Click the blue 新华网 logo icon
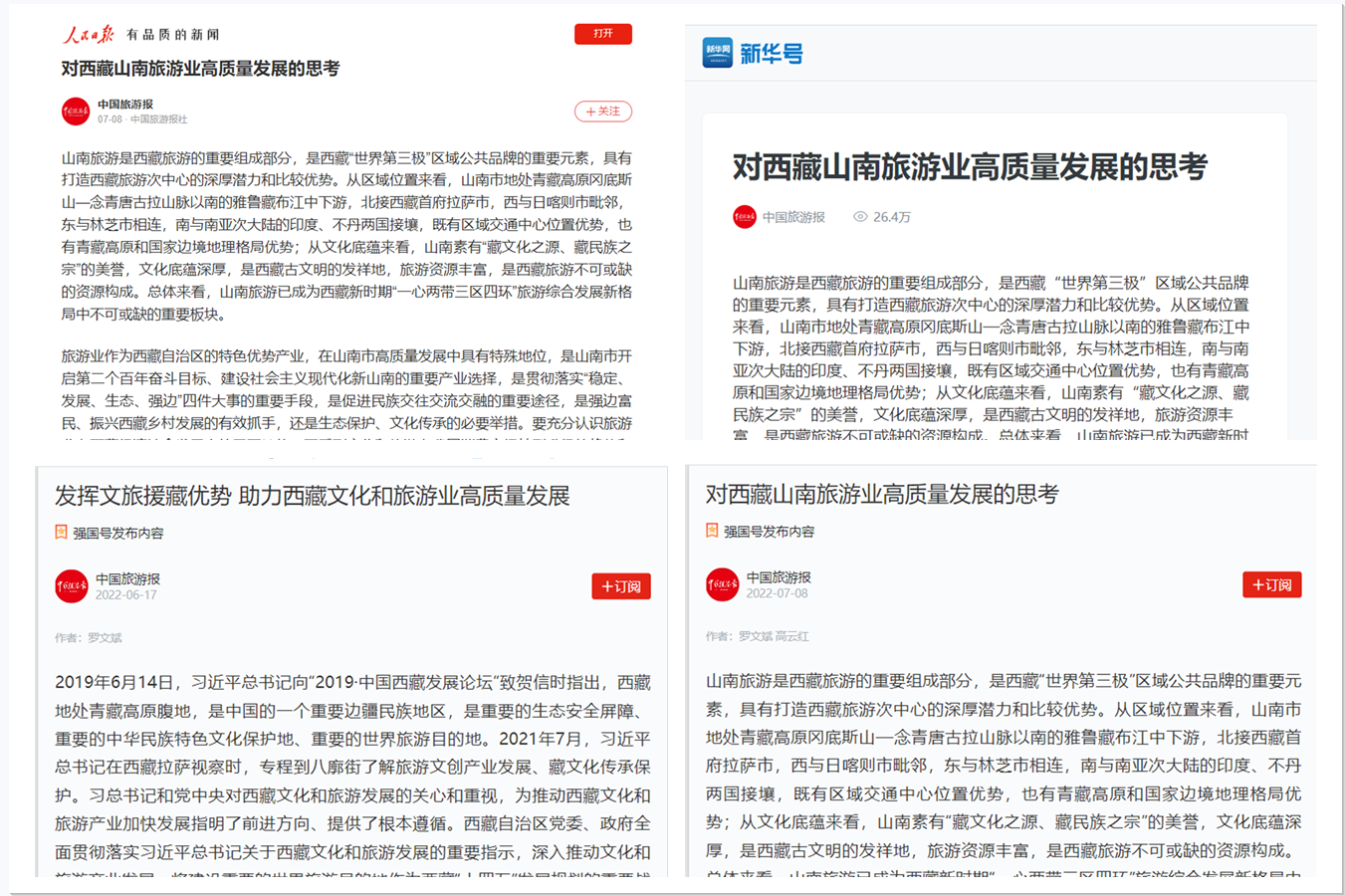The image size is (1345, 896). tap(717, 53)
